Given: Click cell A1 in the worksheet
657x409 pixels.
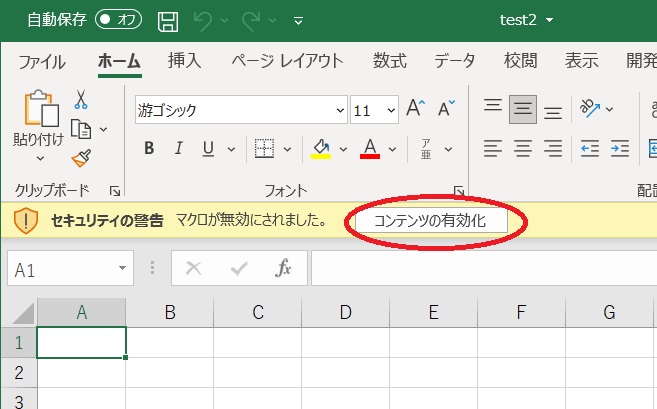Looking at the screenshot, I should [82, 342].
